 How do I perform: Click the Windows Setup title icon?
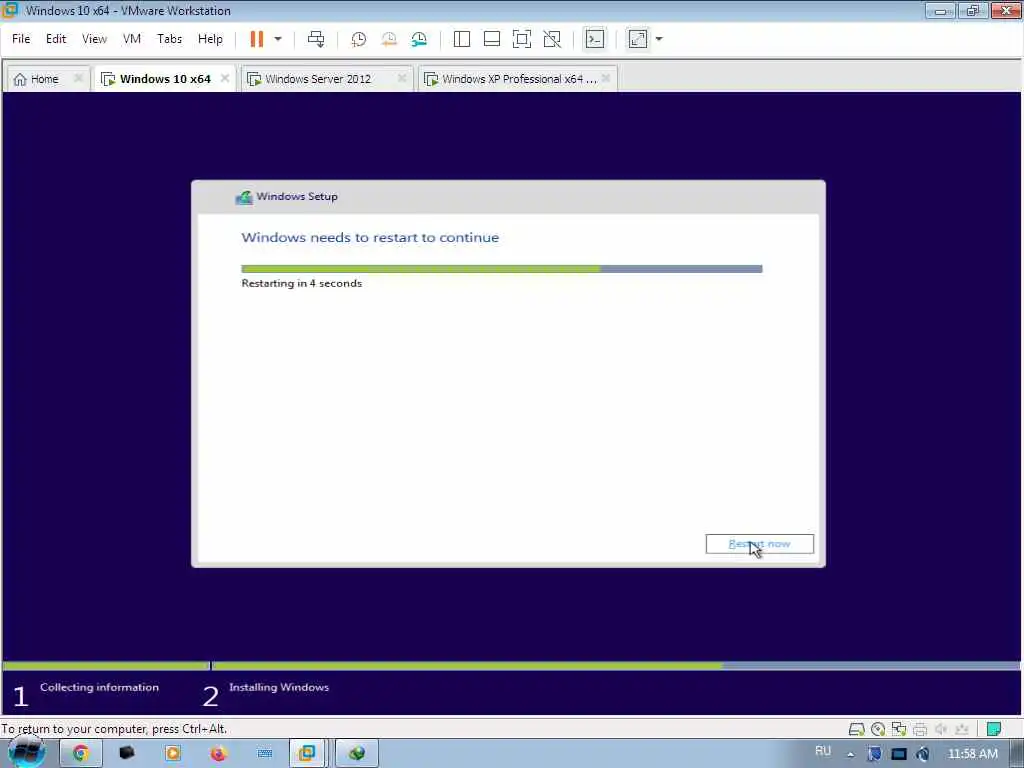[244, 197]
